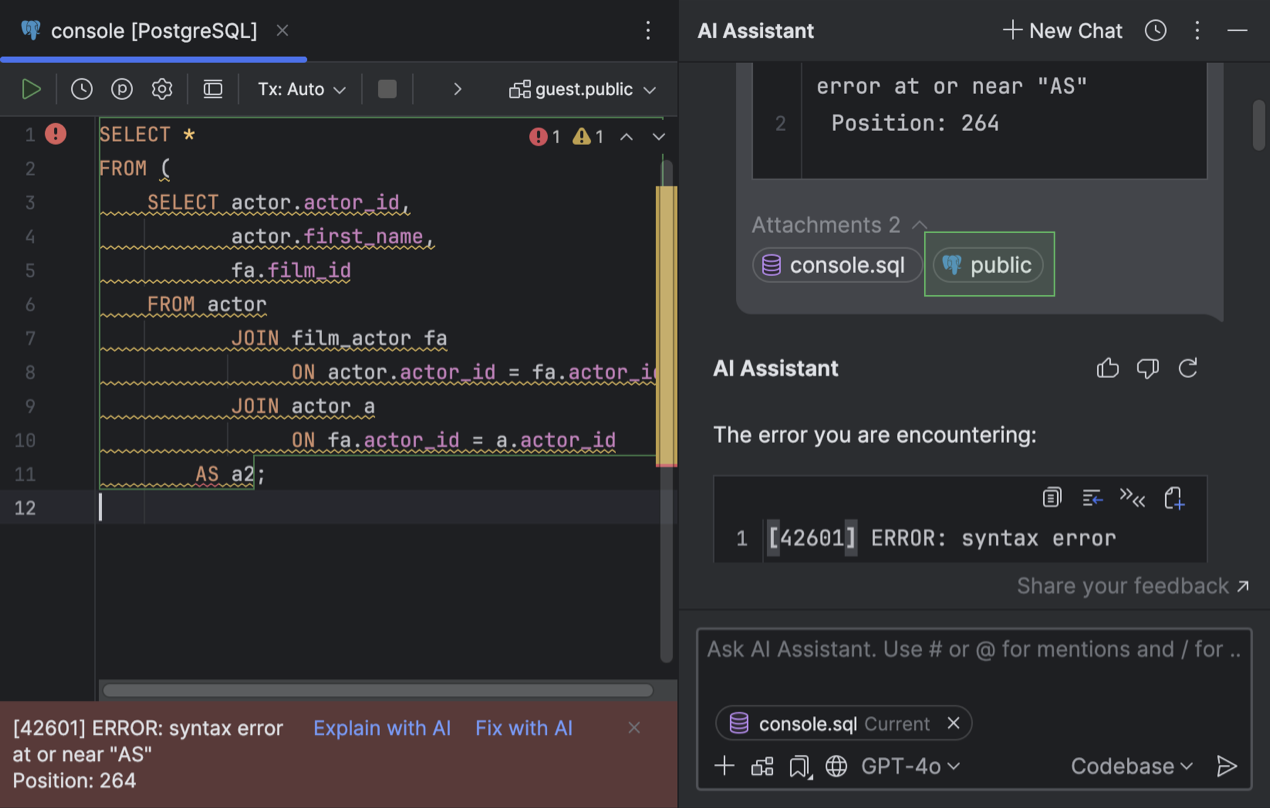
Task: Open the Tx: Auto transaction mode dropdown
Action: [x=299, y=88]
